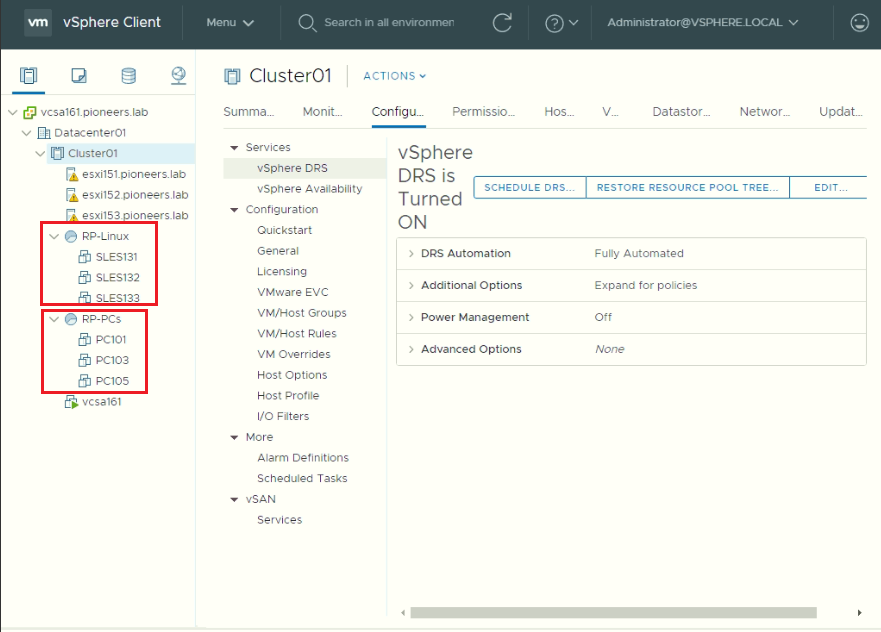Screen dimensions: 881x632
Task: Click the PC105 VM icon
Action: (x=84, y=381)
